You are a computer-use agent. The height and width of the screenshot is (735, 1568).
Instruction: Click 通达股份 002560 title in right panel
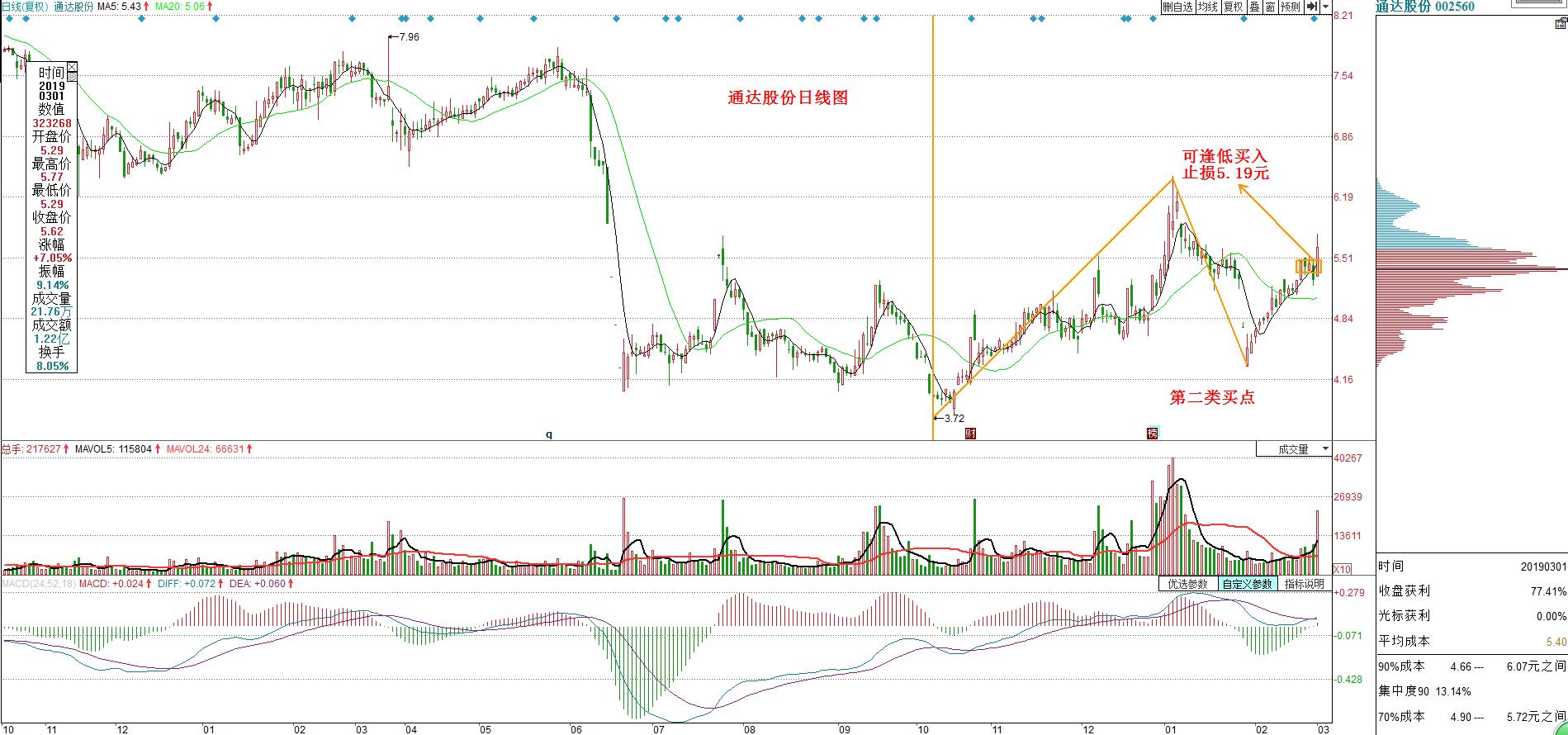pos(1424,7)
